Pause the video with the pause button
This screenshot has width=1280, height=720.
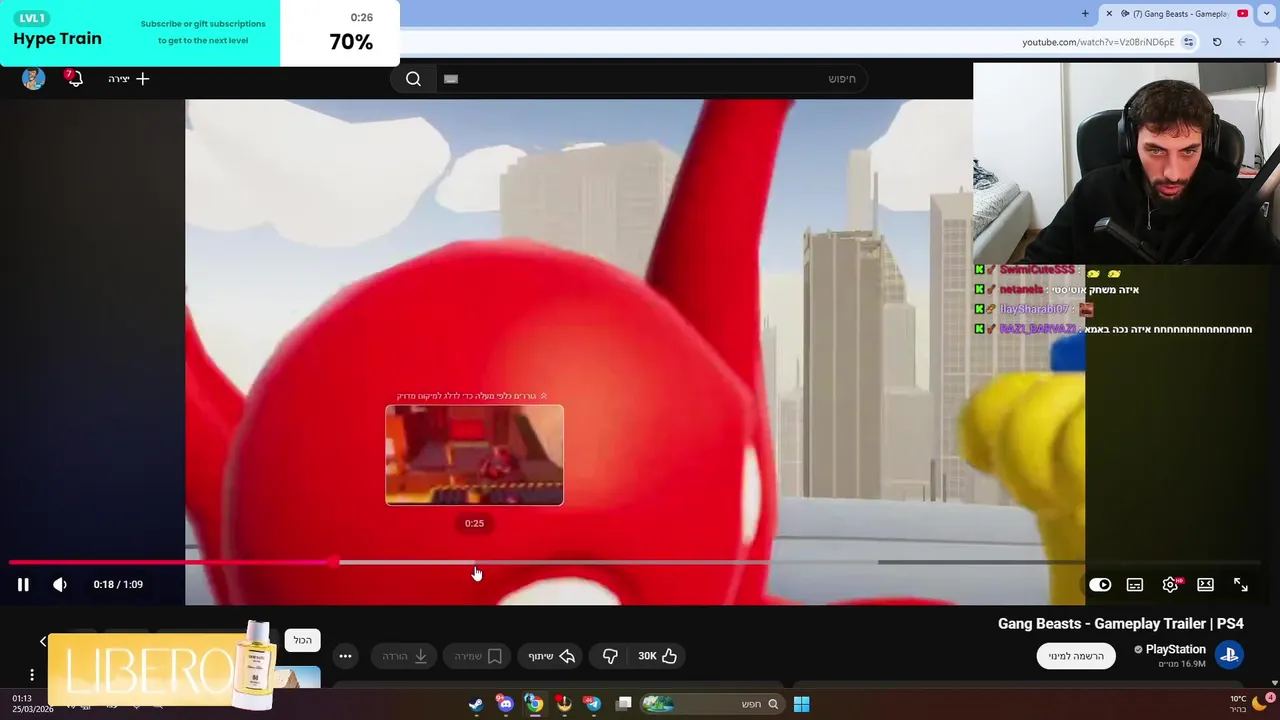point(23,585)
